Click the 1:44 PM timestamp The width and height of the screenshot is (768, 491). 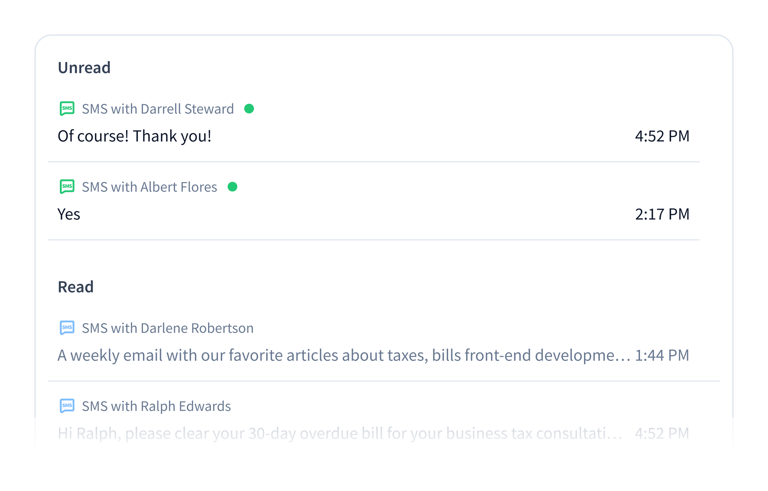point(662,355)
